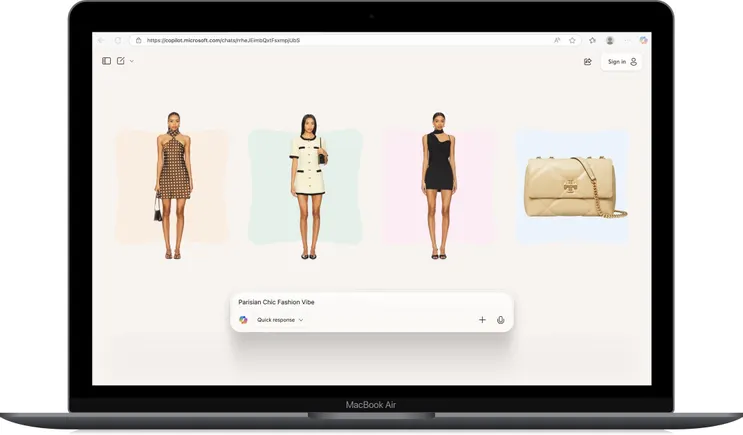743x435 pixels.
Task: View the beige quilted handbag
Action: pyautogui.click(x=572, y=187)
